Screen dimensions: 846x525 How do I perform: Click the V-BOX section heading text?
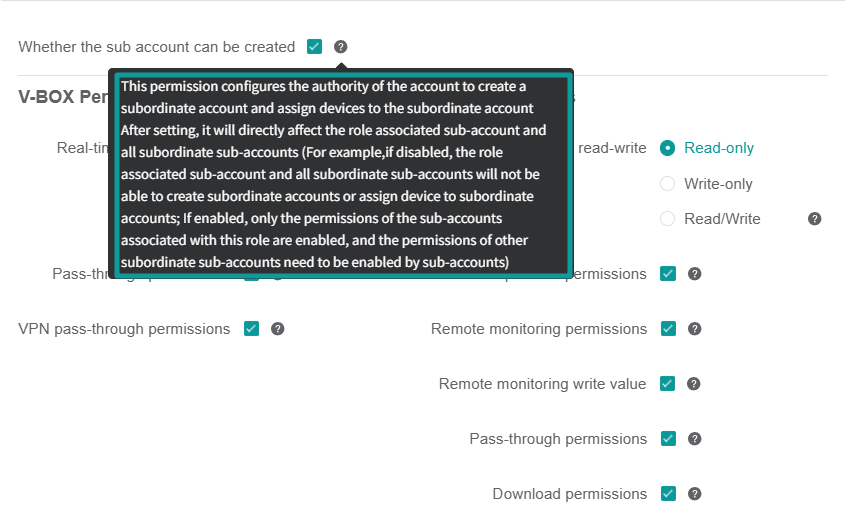[63, 97]
